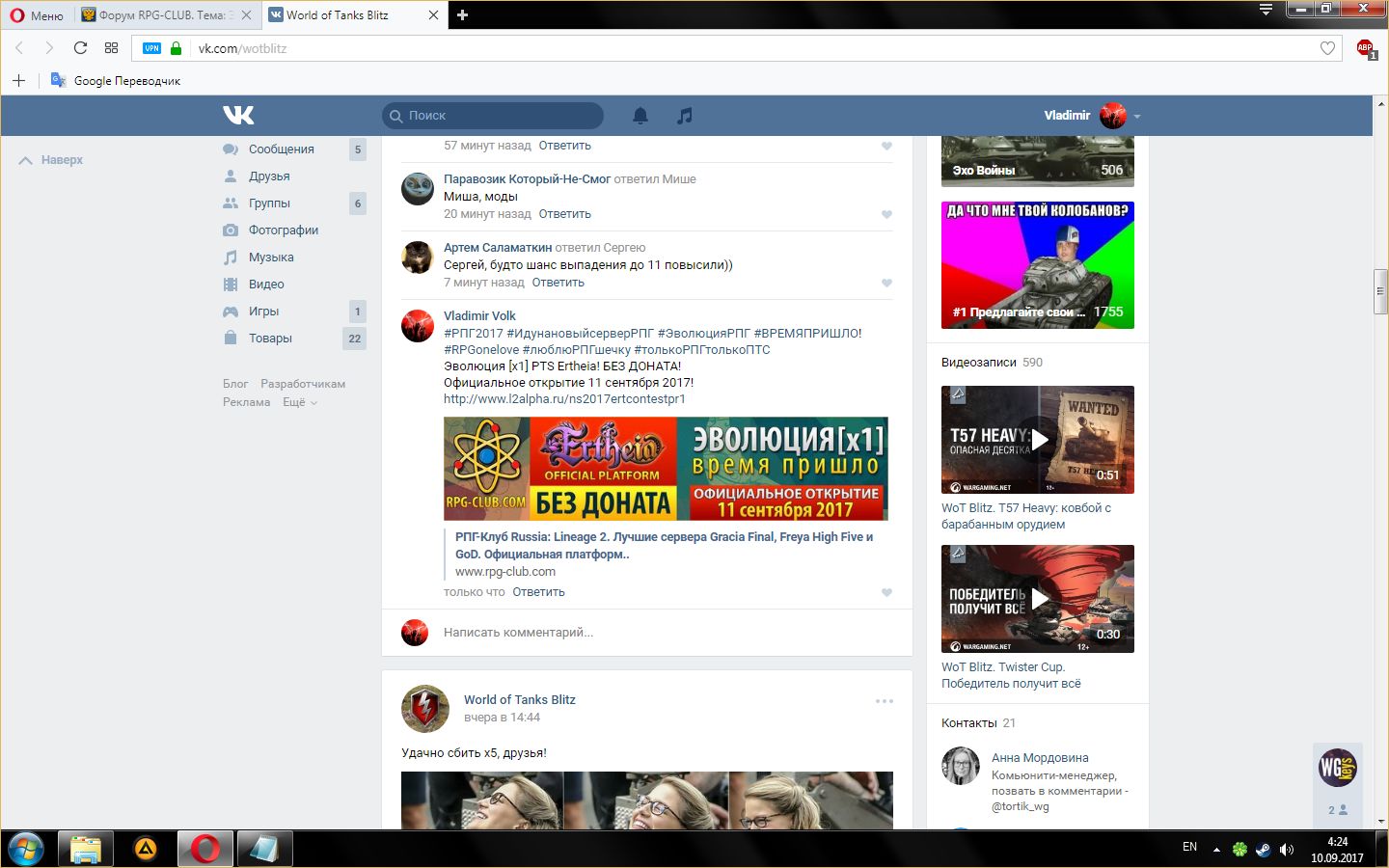The height and width of the screenshot is (868, 1389).
Task: Reply to Артем's comment via Ответить
Action: pyautogui.click(x=558, y=283)
